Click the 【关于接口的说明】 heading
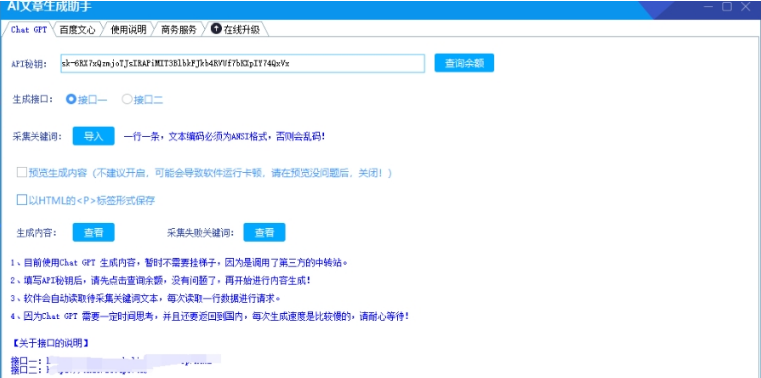 pos(50,343)
